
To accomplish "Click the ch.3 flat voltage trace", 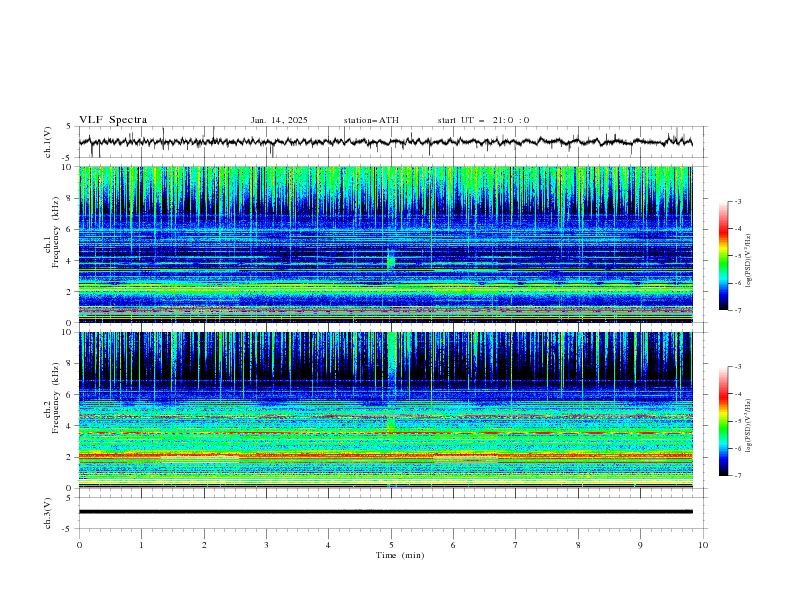I will 385,512.
